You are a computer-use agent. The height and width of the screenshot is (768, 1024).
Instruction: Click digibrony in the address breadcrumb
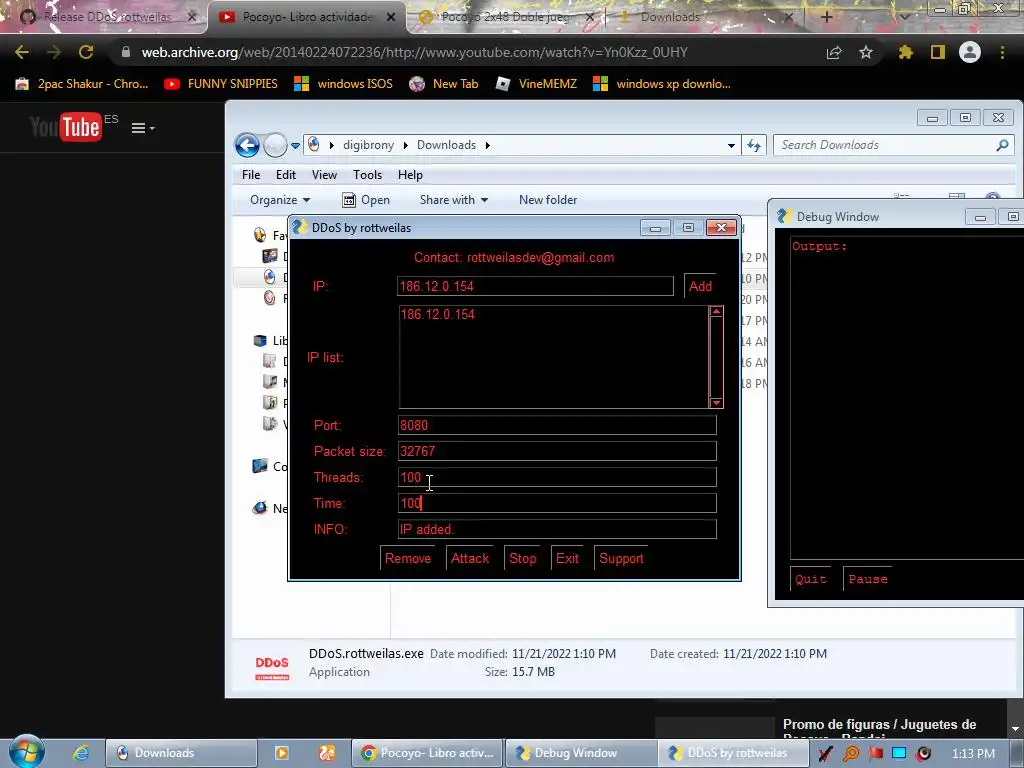(368, 145)
